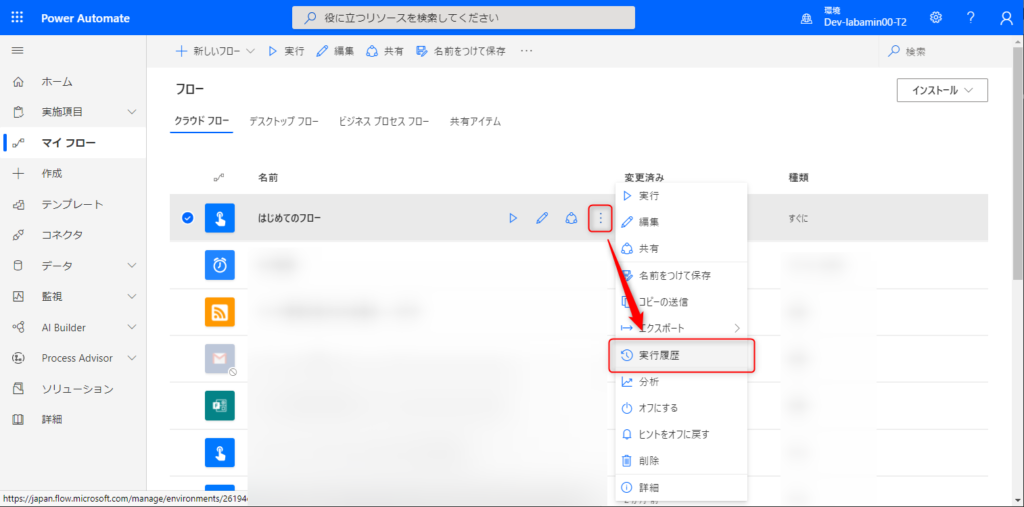Click the Power Automate title

pos(85,18)
